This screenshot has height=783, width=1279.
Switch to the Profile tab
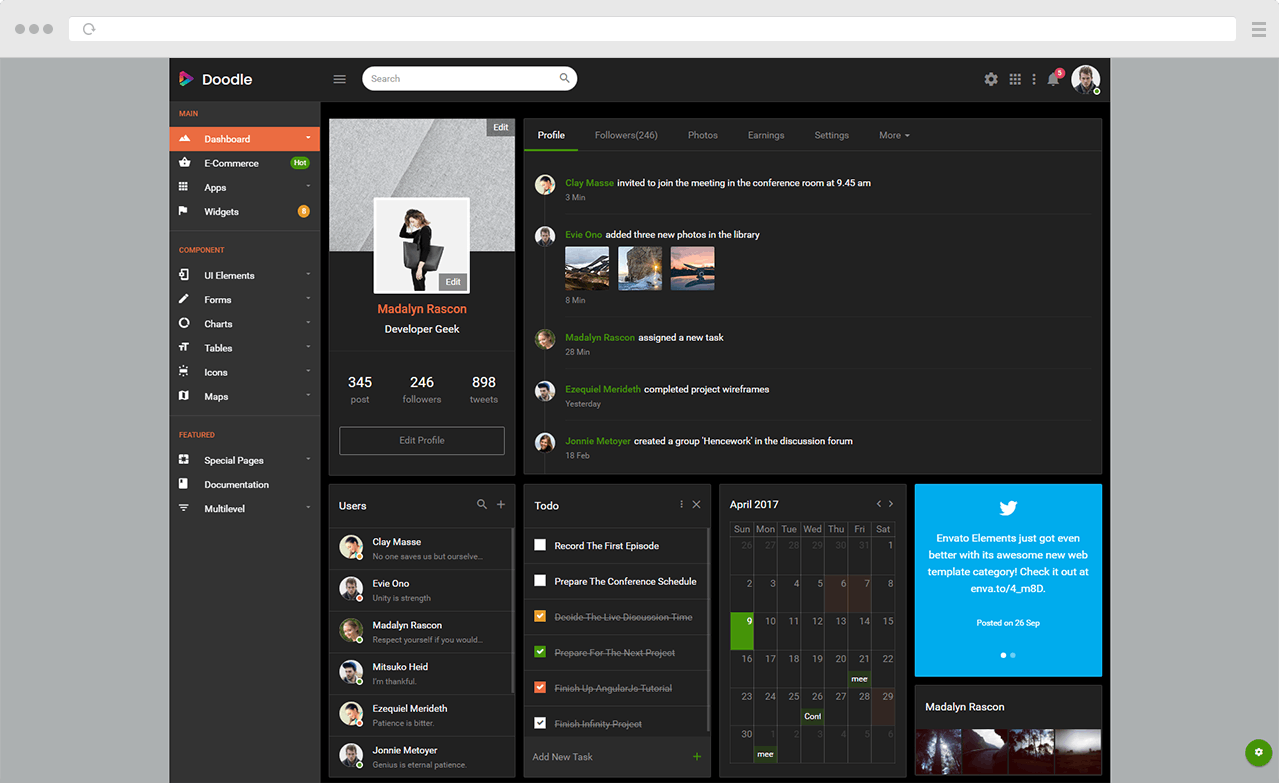pyautogui.click(x=551, y=135)
